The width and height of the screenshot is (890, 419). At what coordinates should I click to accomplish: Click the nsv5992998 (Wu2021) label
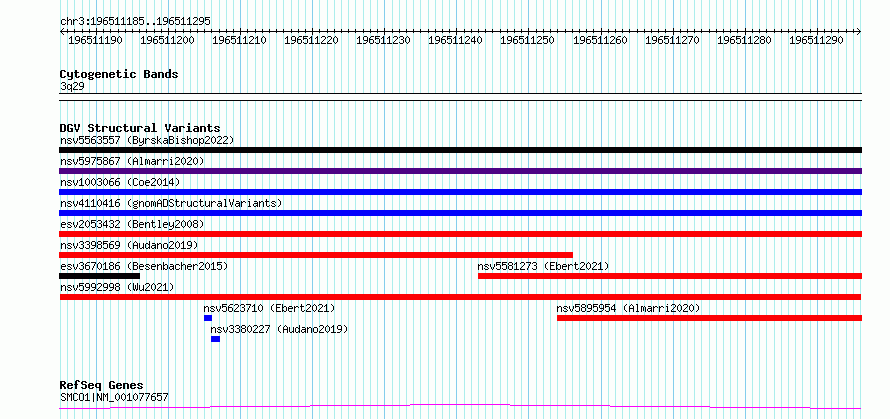coord(117,287)
